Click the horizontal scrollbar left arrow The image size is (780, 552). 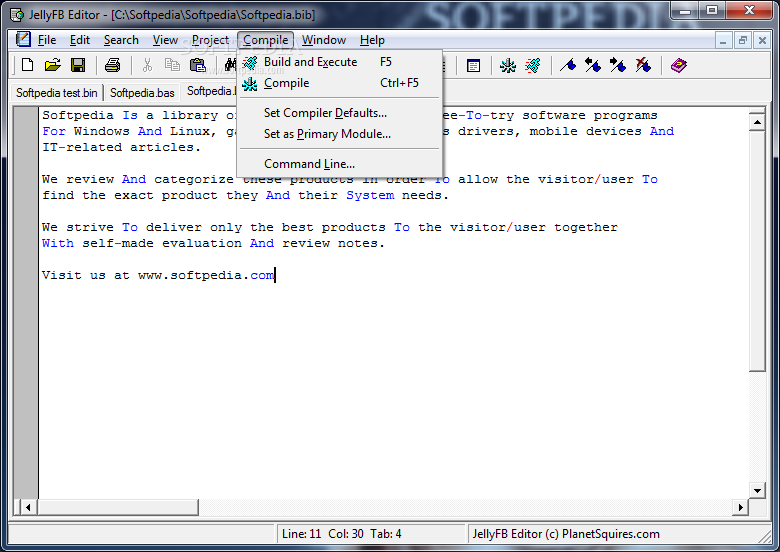28,507
